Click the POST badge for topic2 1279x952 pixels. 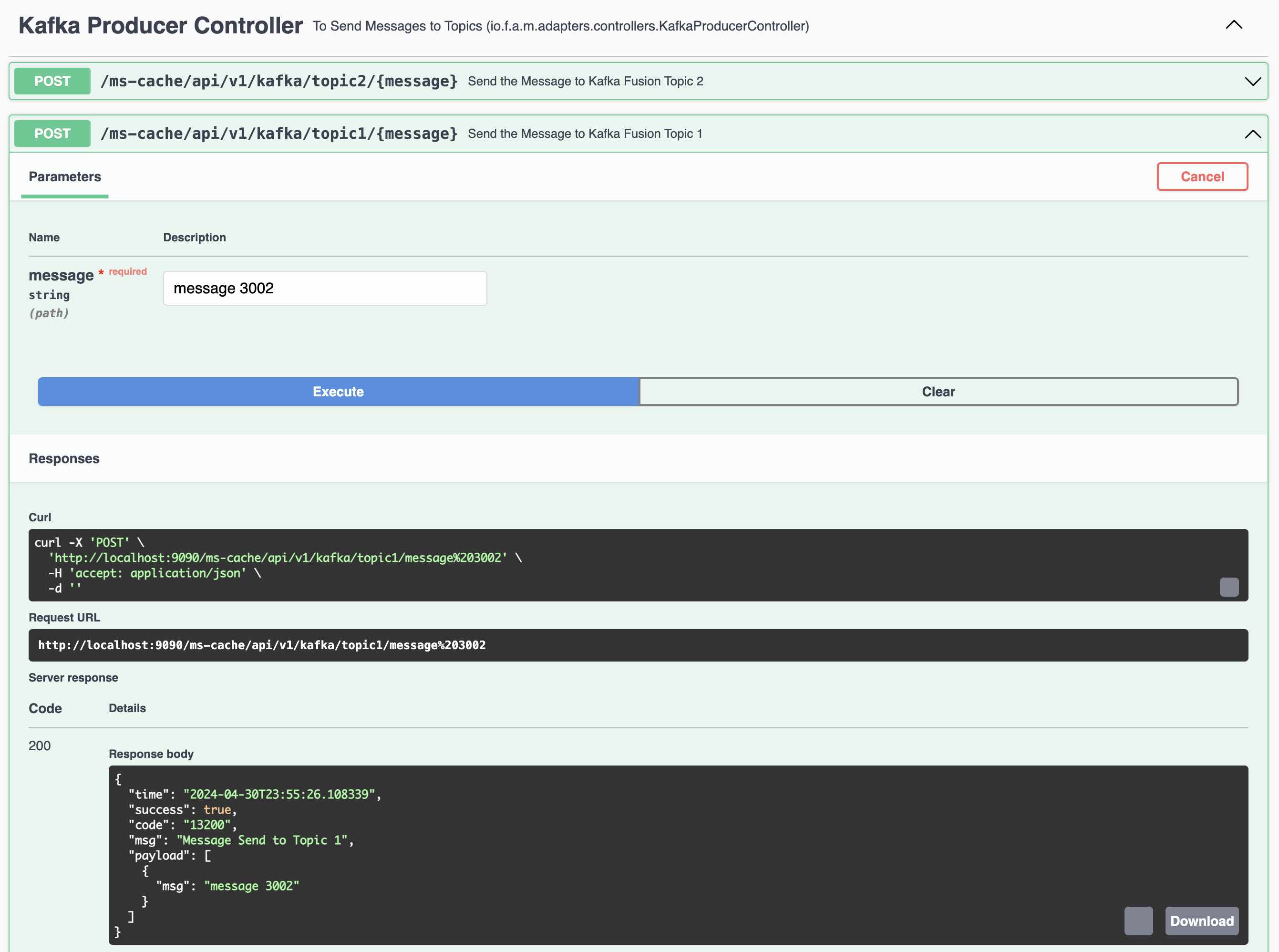pyautogui.click(x=52, y=81)
